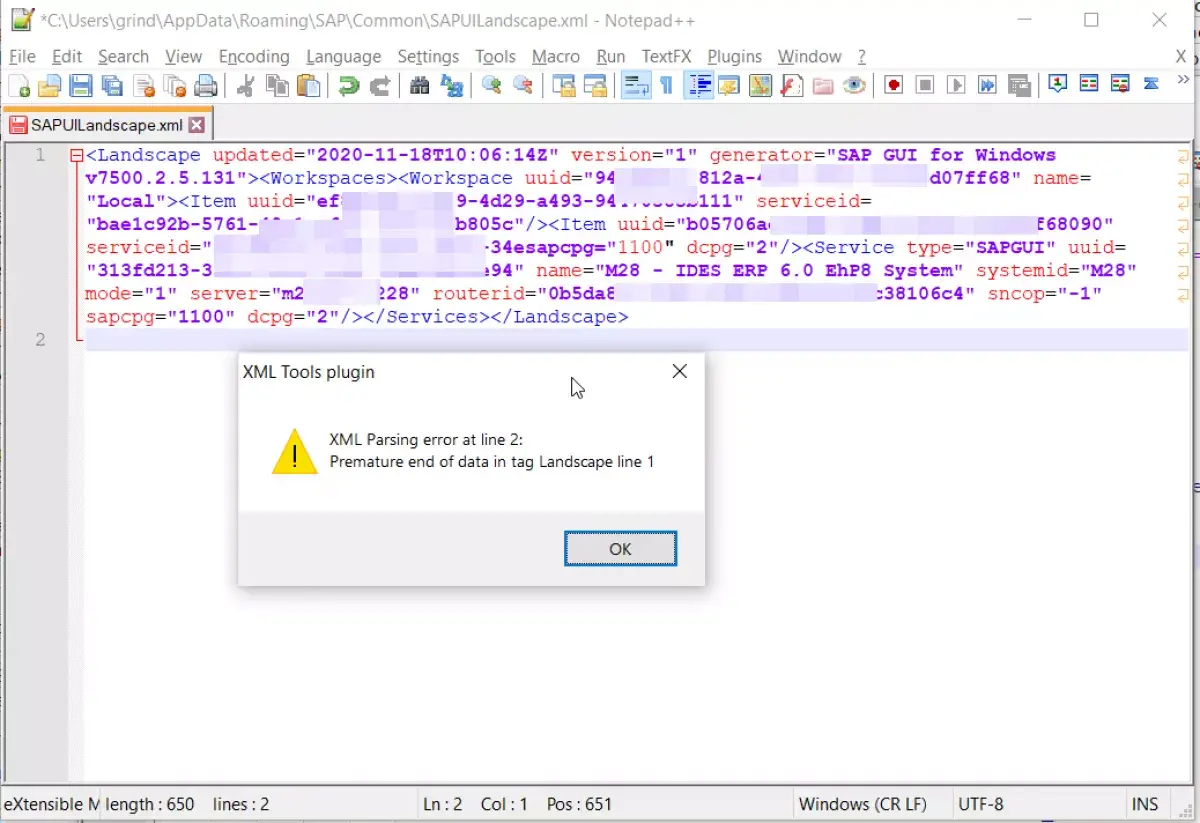Open the Edit menu
The height and width of the screenshot is (823, 1200).
pyautogui.click(x=67, y=56)
